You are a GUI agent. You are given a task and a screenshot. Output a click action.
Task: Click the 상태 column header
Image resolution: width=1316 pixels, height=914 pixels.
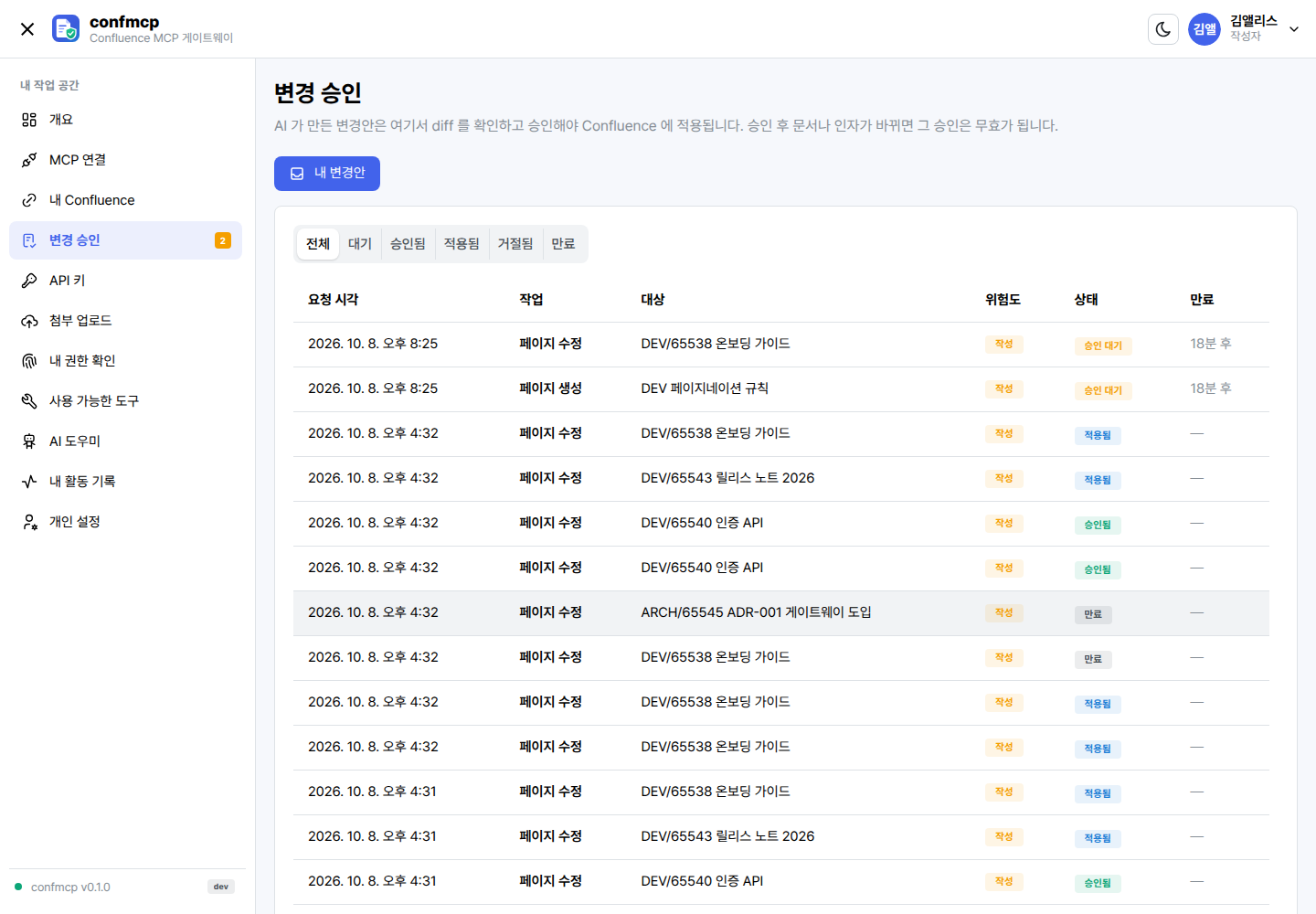(1086, 300)
